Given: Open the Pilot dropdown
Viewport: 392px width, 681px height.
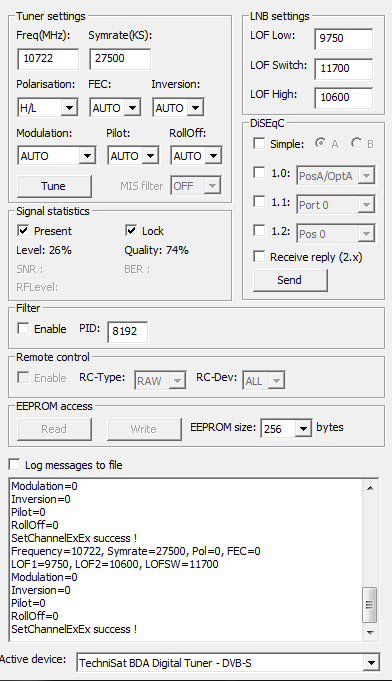Looking at the screenshot, I should 133,156.
